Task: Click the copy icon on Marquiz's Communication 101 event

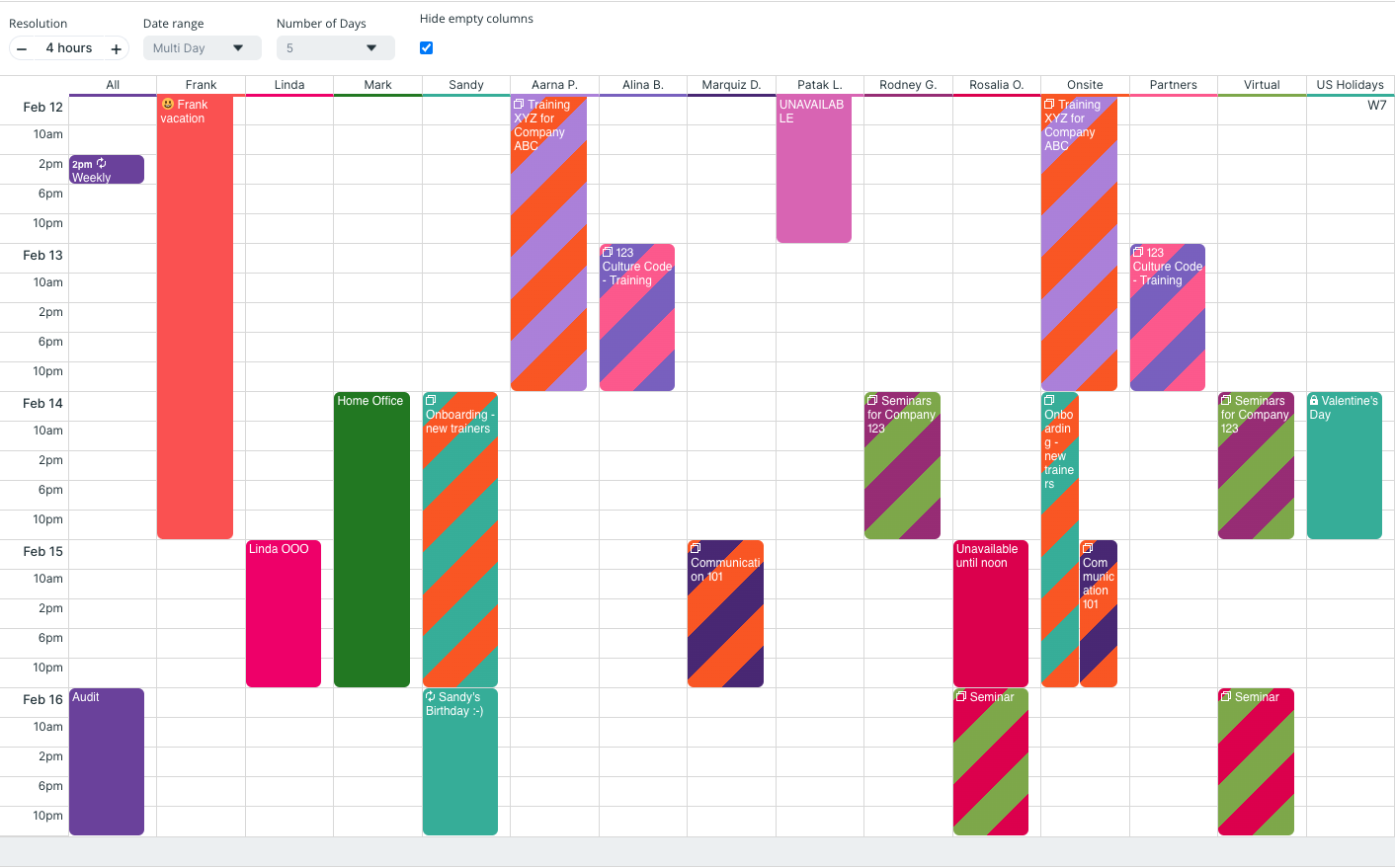Action: pyautogui.click(x=696, y=548)
